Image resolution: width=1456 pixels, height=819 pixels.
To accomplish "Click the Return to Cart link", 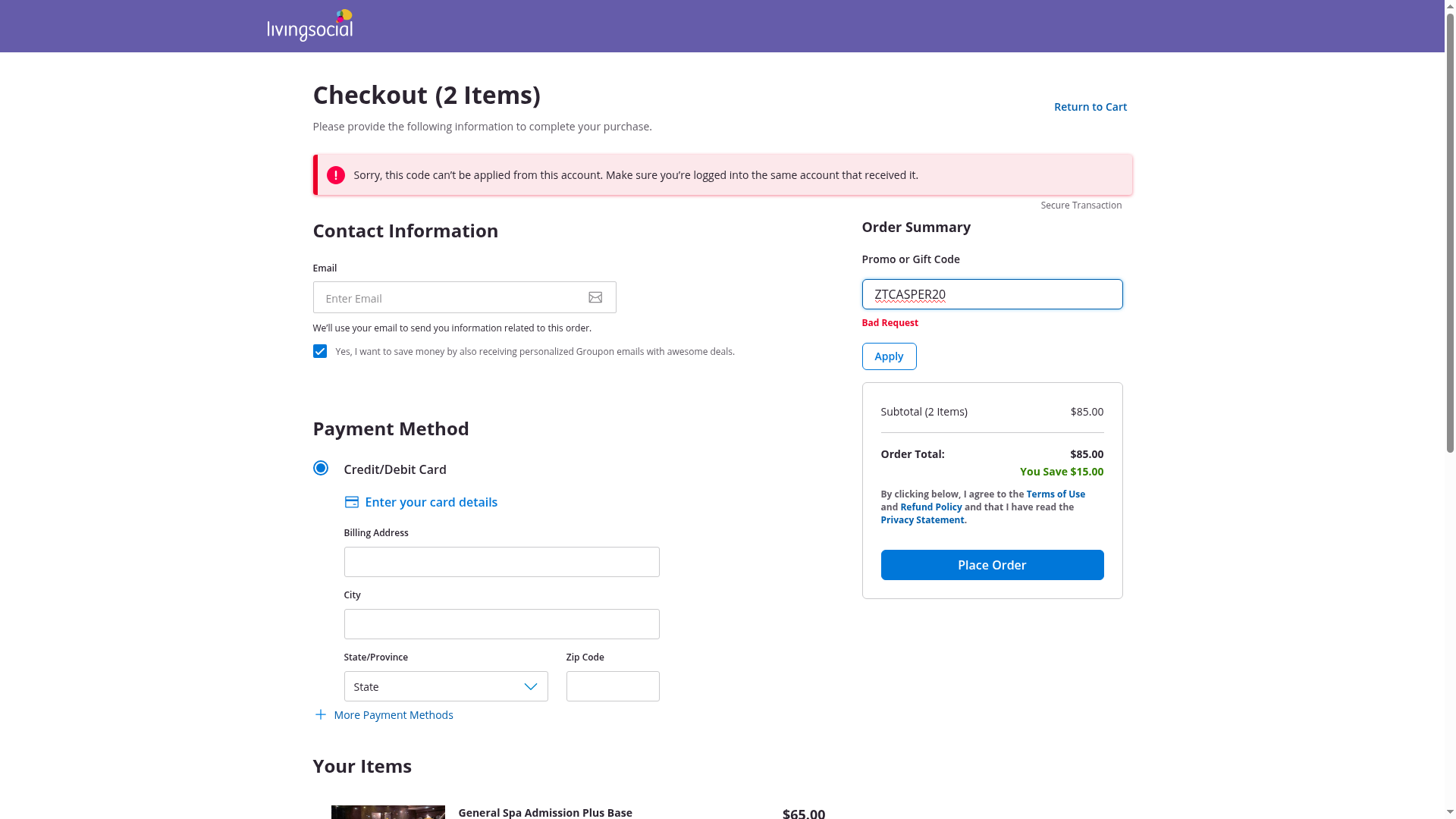I will pos(1090,107).
